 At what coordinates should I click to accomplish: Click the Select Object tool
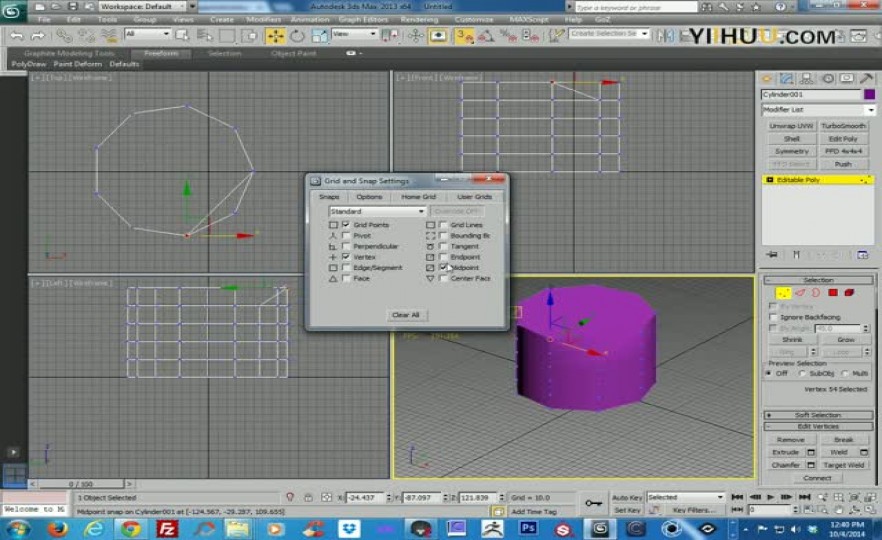click(x=182, y=36)
